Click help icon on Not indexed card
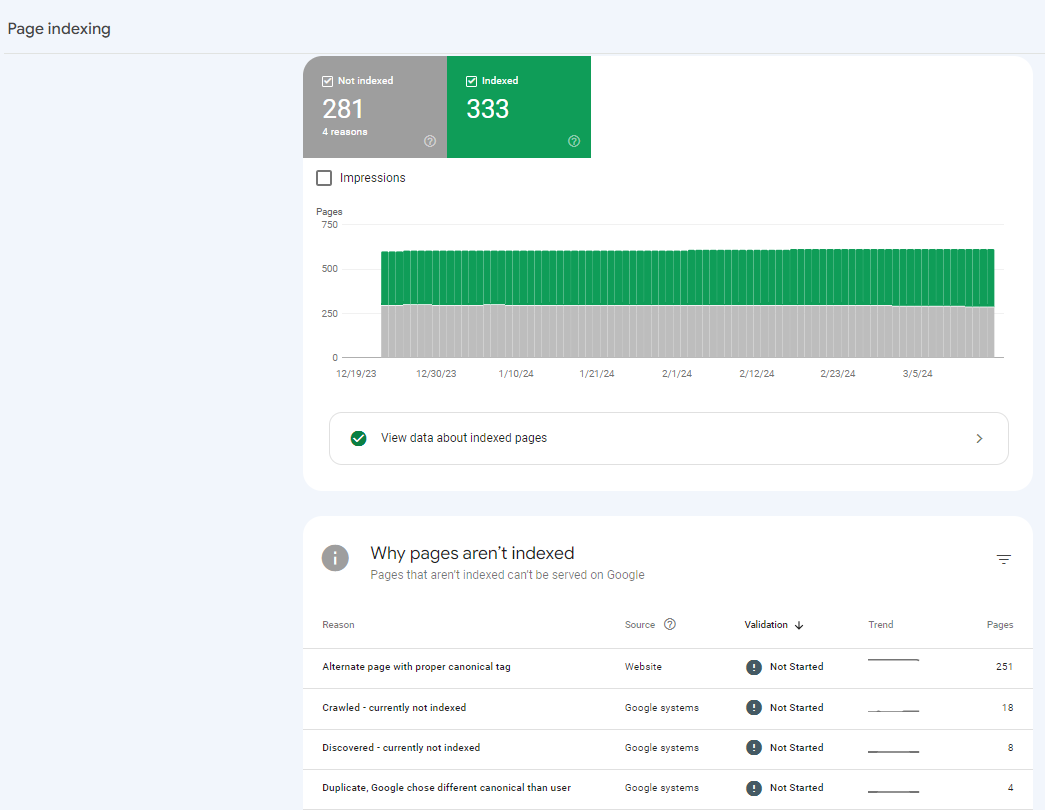 (x=430, y=141)
